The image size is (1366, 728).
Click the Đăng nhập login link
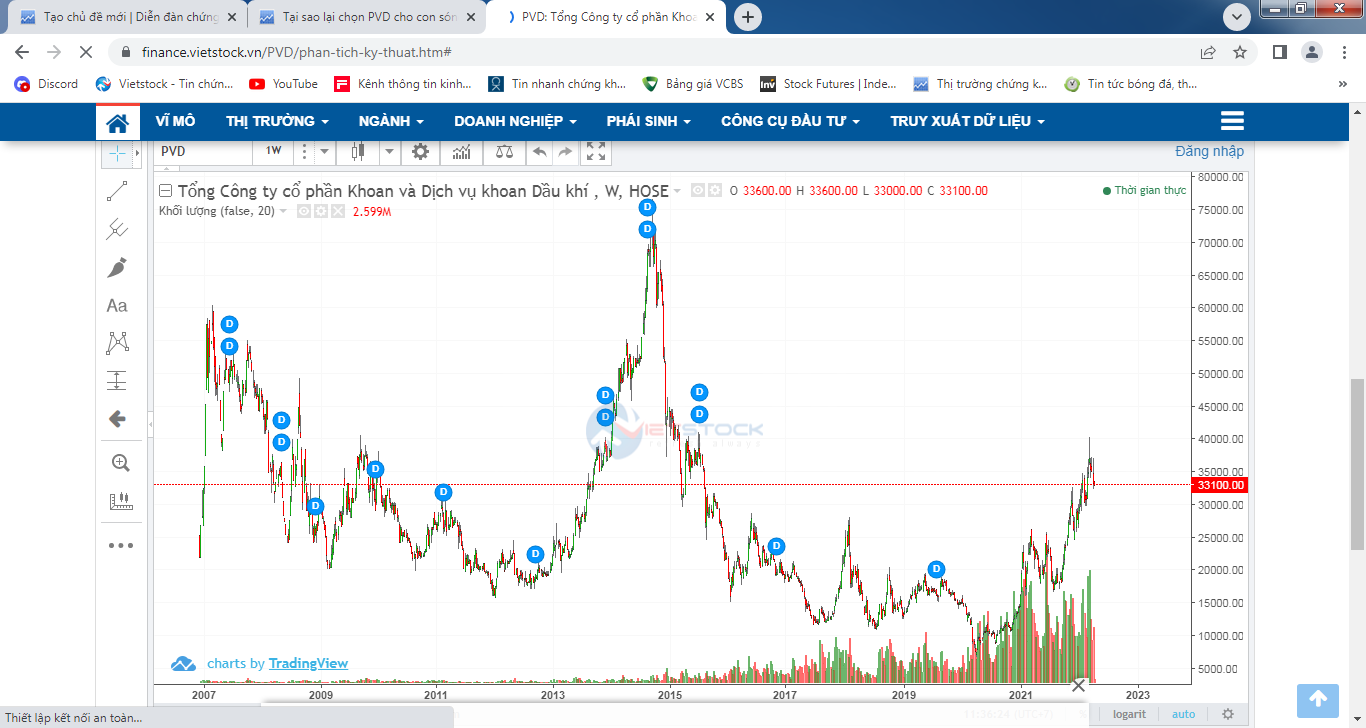point(1209,151)
